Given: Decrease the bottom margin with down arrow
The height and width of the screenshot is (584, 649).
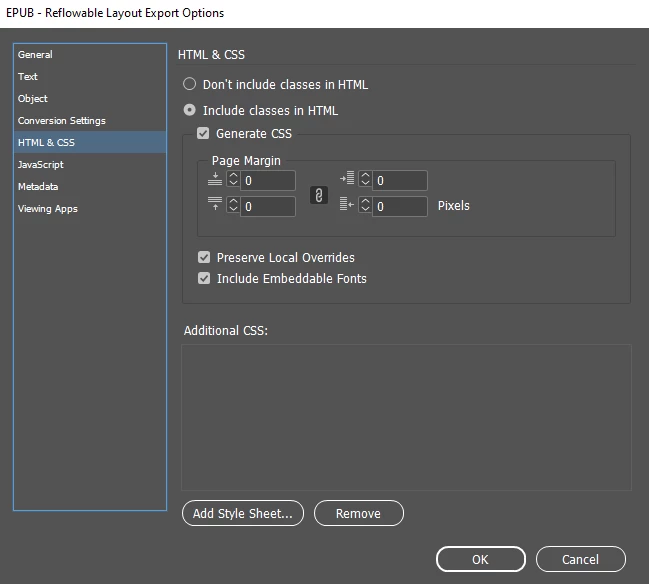Looking at the screenshot, I should (233, 209).
